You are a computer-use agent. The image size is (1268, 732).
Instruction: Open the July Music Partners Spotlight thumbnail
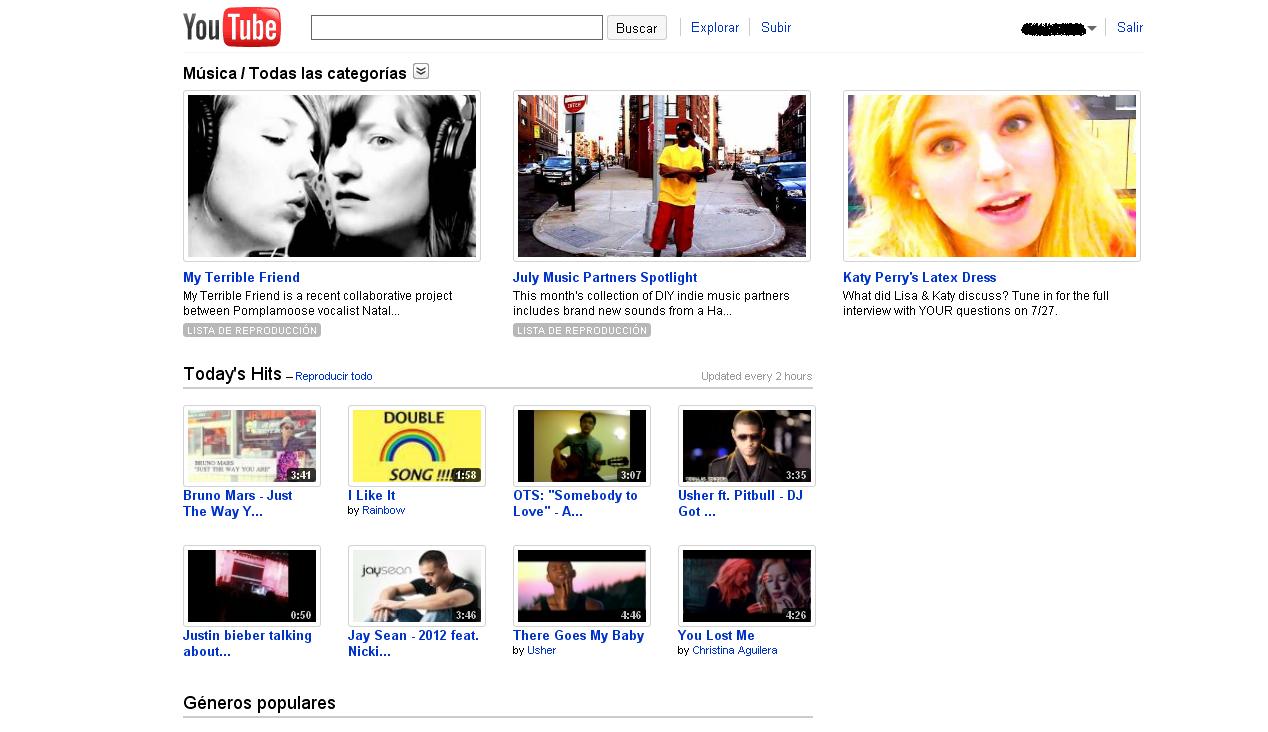[662, 176]
